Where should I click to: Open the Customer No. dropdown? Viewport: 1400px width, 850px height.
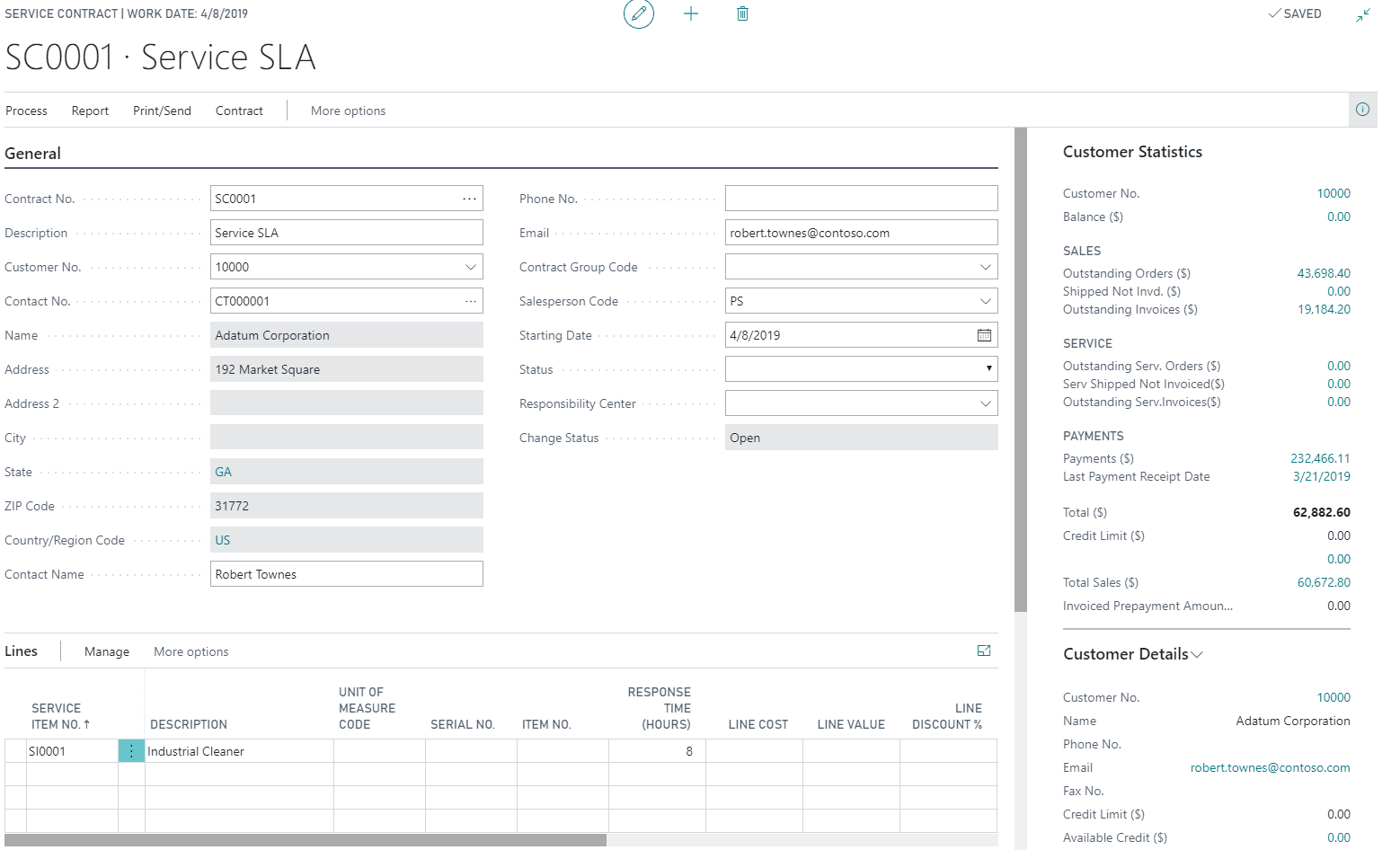coord(470,266)
